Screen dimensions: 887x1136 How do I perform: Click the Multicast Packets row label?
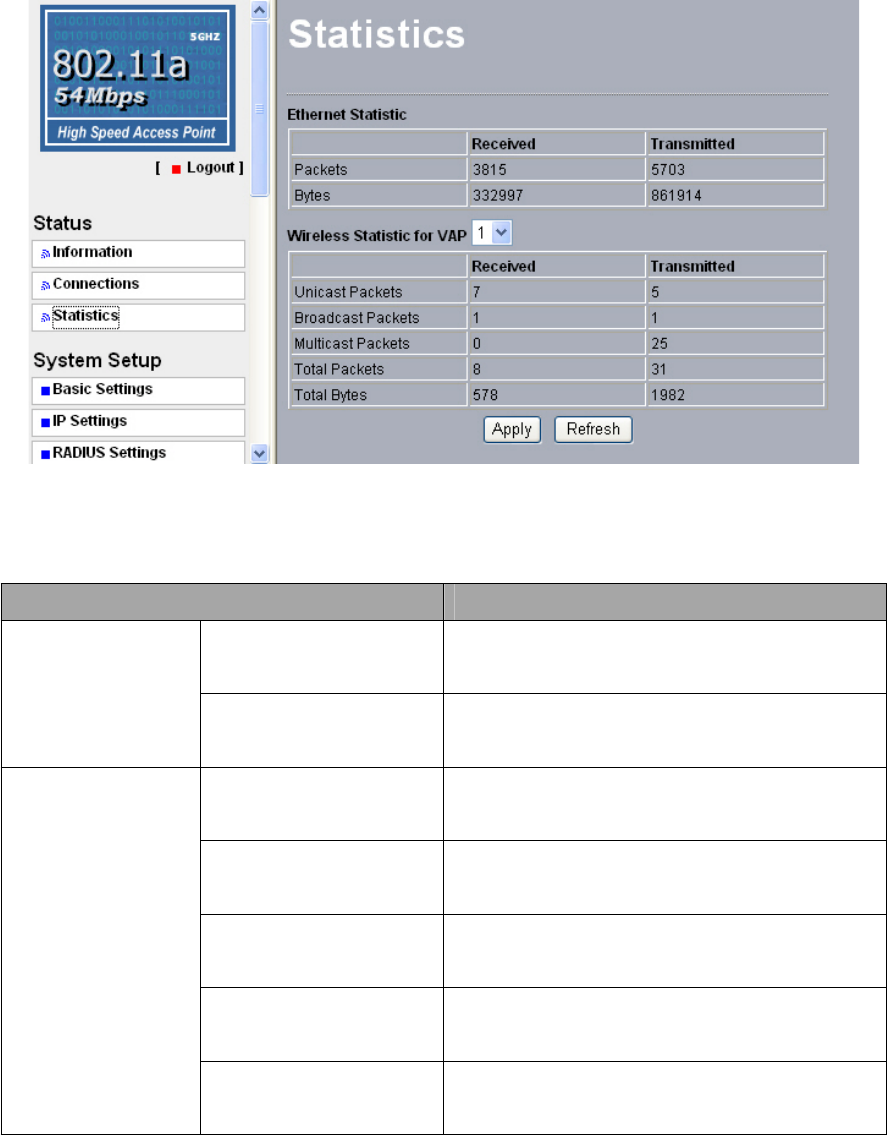(351, 343)
